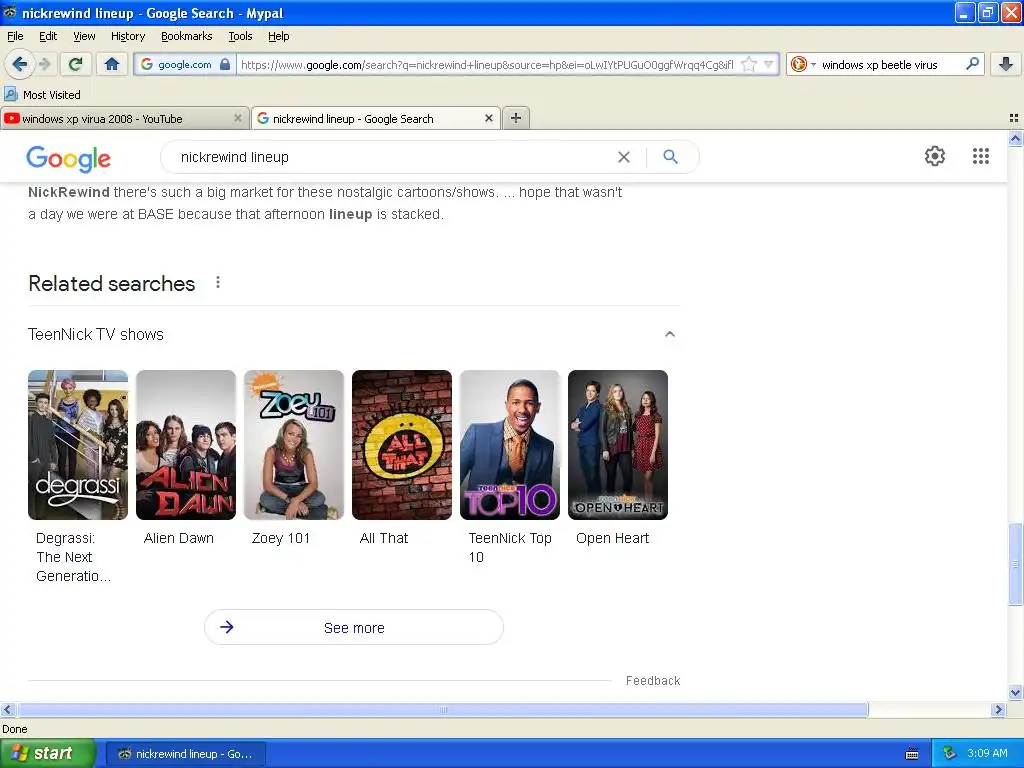The image size is (1024, 768).
Task: Open the All That poster thumbnail
Action: [x=402, y=445]
